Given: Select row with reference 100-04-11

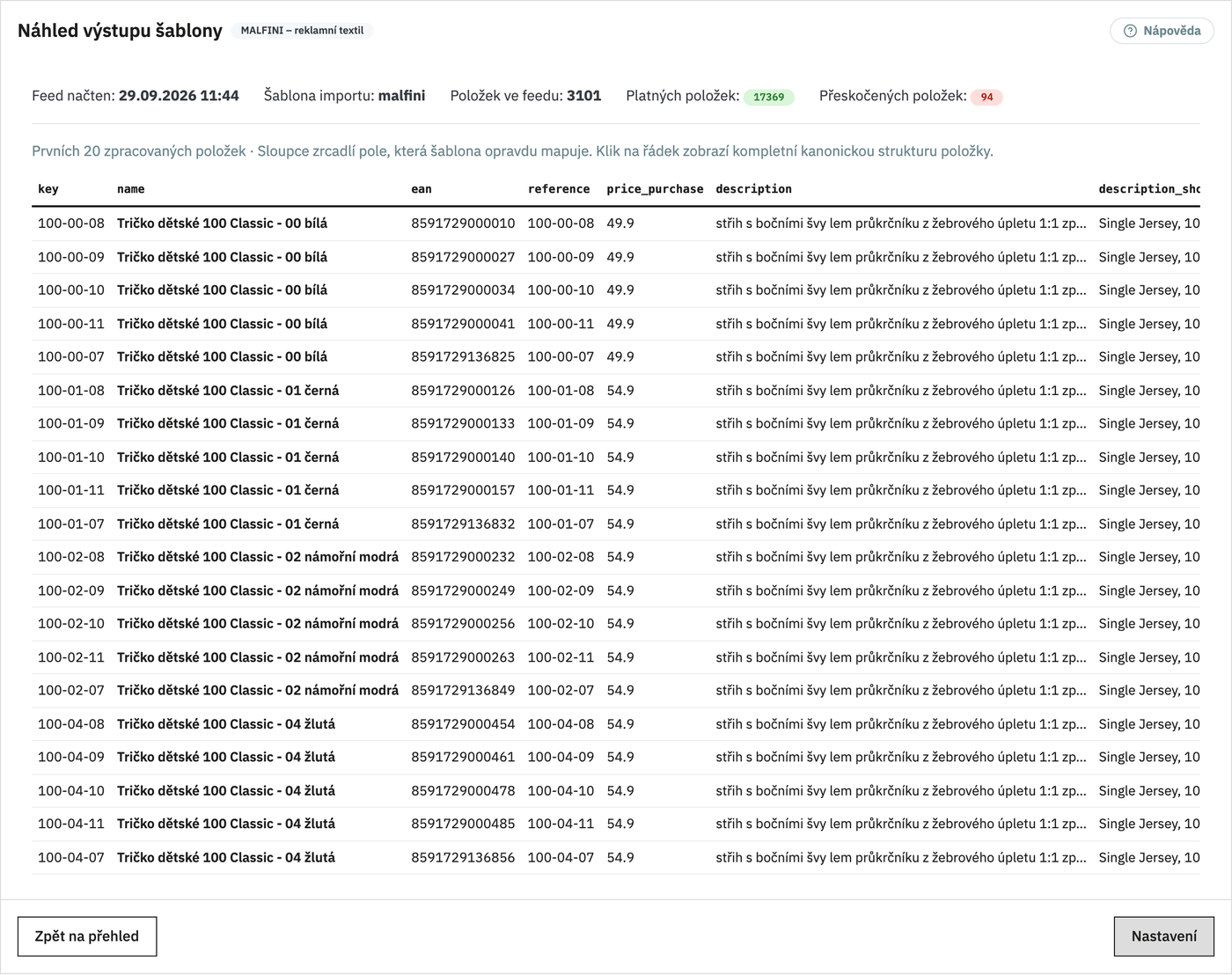Looking at the screenshot, I should (616, 824).
